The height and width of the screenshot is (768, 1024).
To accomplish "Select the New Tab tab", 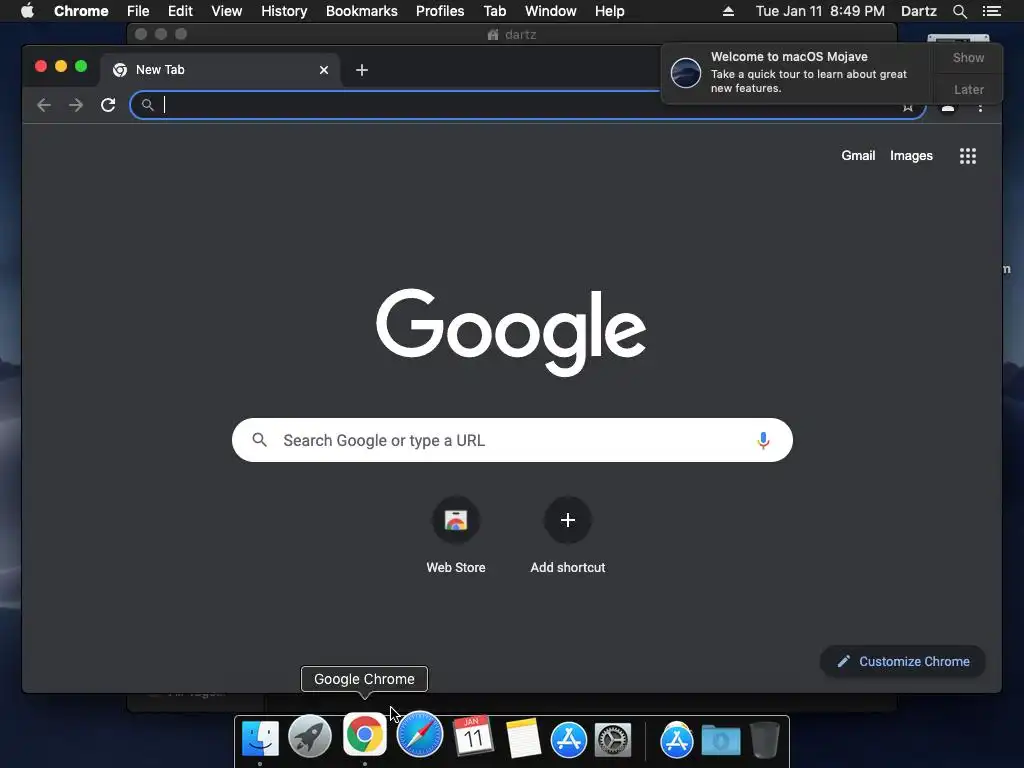I will (x=219, y=70).
